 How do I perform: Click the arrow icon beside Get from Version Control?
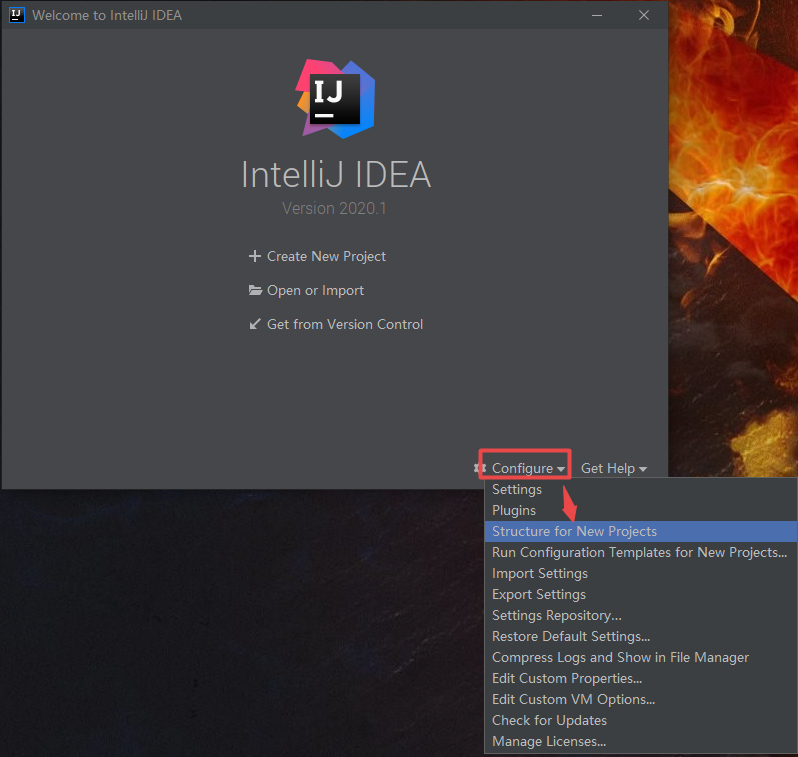[254, 324]
